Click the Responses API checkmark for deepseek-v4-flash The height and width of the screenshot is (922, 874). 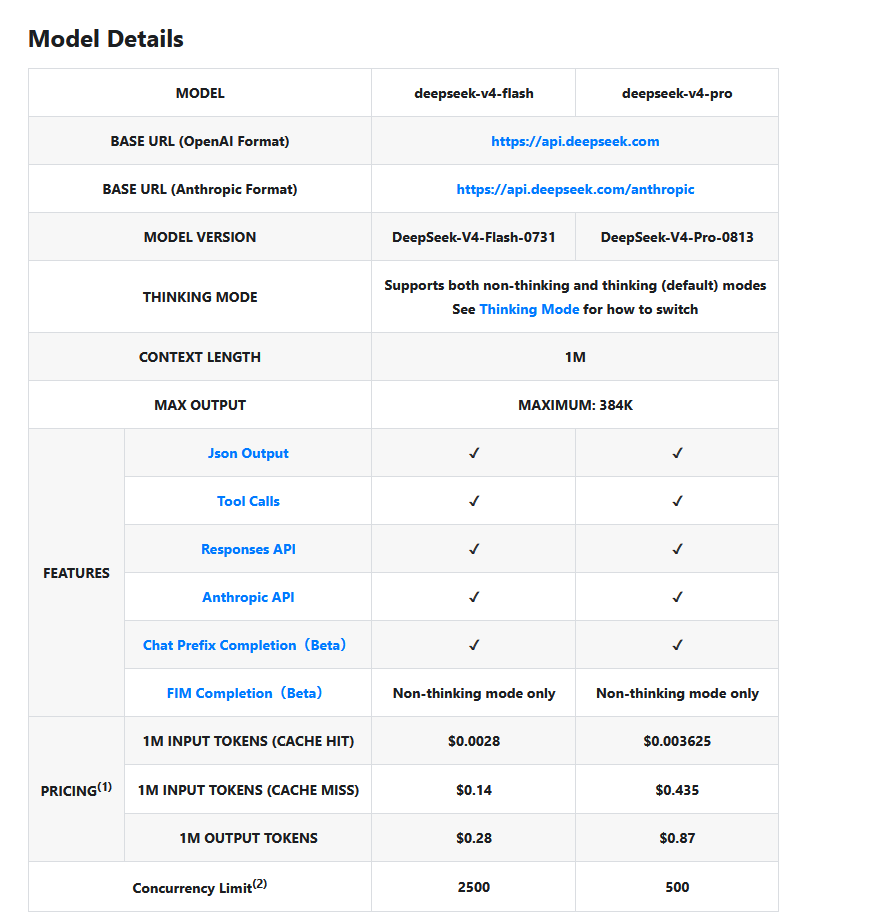pyautogui.click(x=474, y=549)
